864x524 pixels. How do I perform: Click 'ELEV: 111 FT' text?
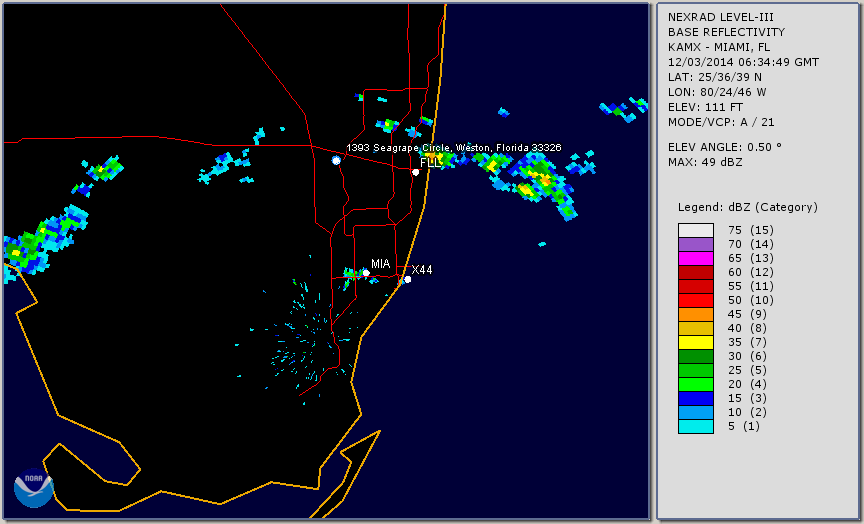[705, 107]
